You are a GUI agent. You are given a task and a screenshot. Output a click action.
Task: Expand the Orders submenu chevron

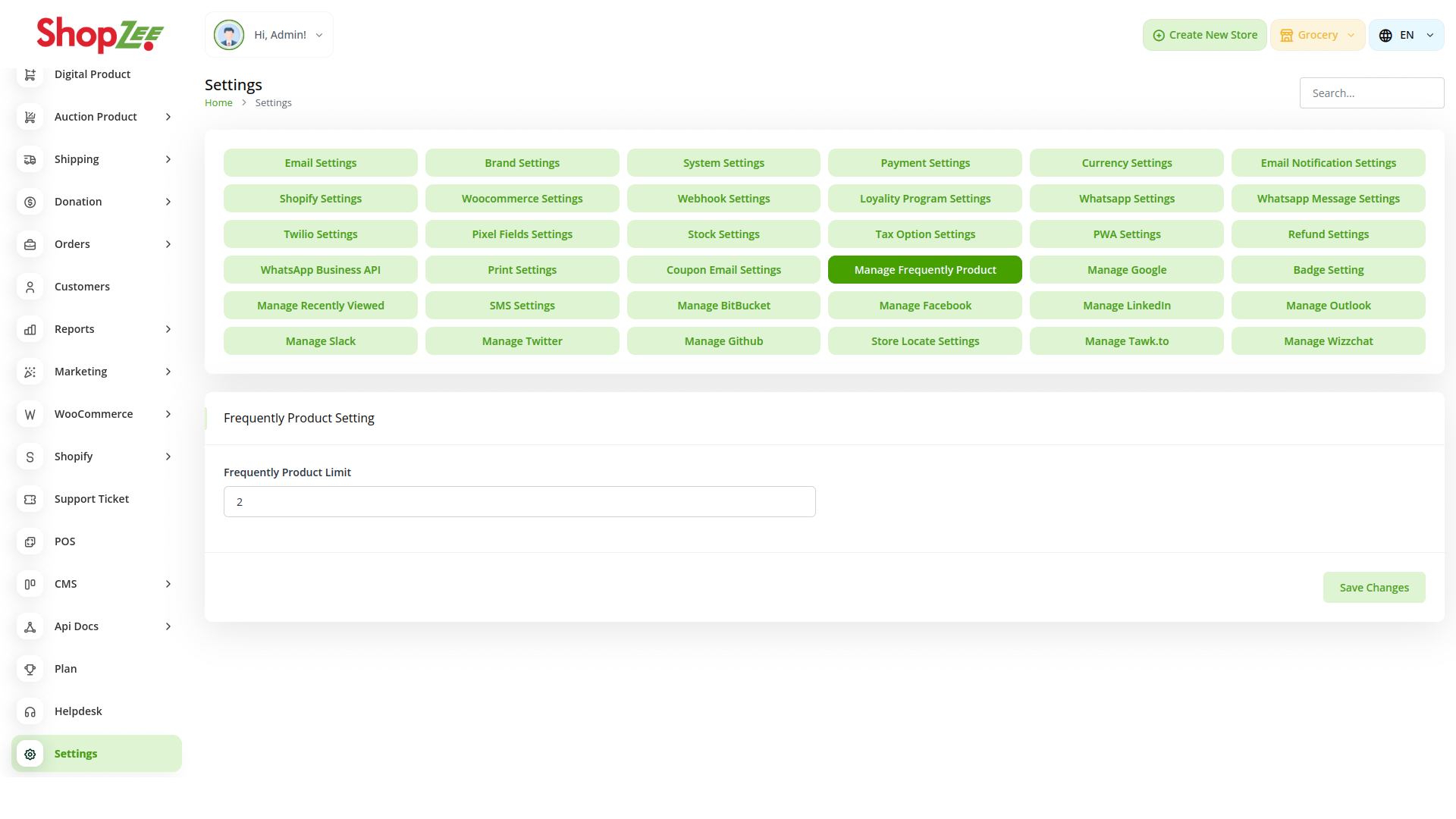168,244
